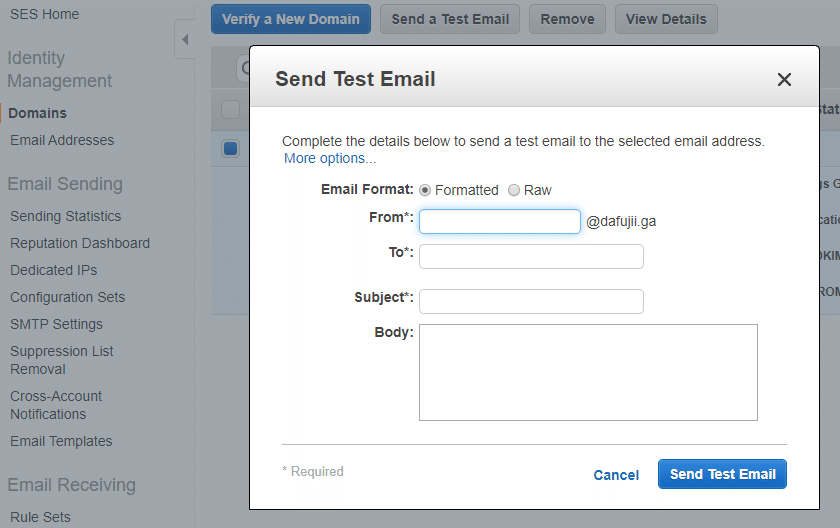Open SMTP Settings in sidebar
This screenshot has width=840, height=528.
tap(56, 324)
